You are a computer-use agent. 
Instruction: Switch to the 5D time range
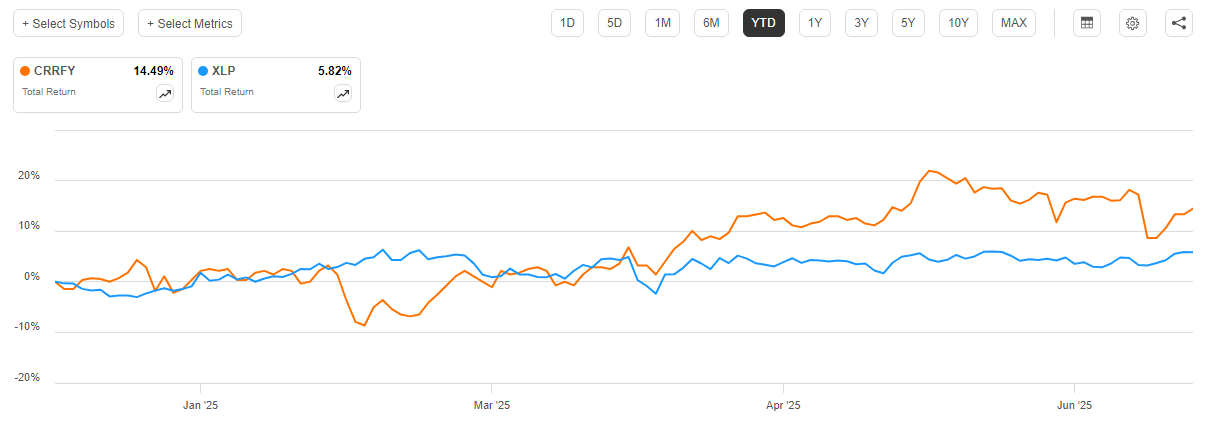click(x=615, y=23)
